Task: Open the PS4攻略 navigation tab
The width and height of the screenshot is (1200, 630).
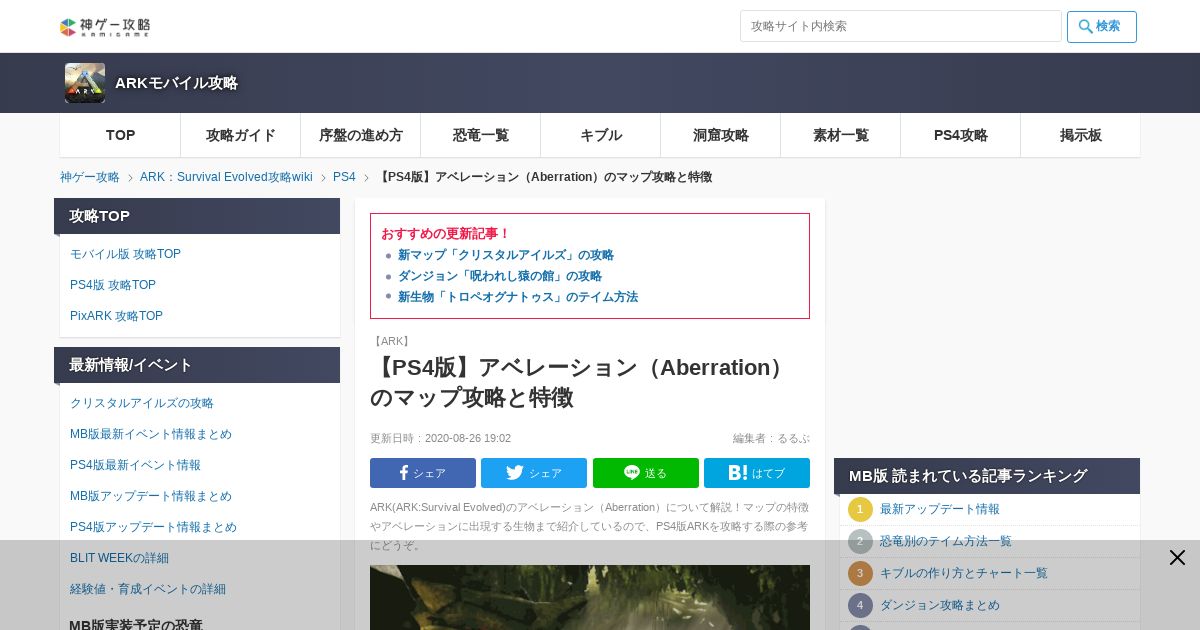Action: [961, 135]
